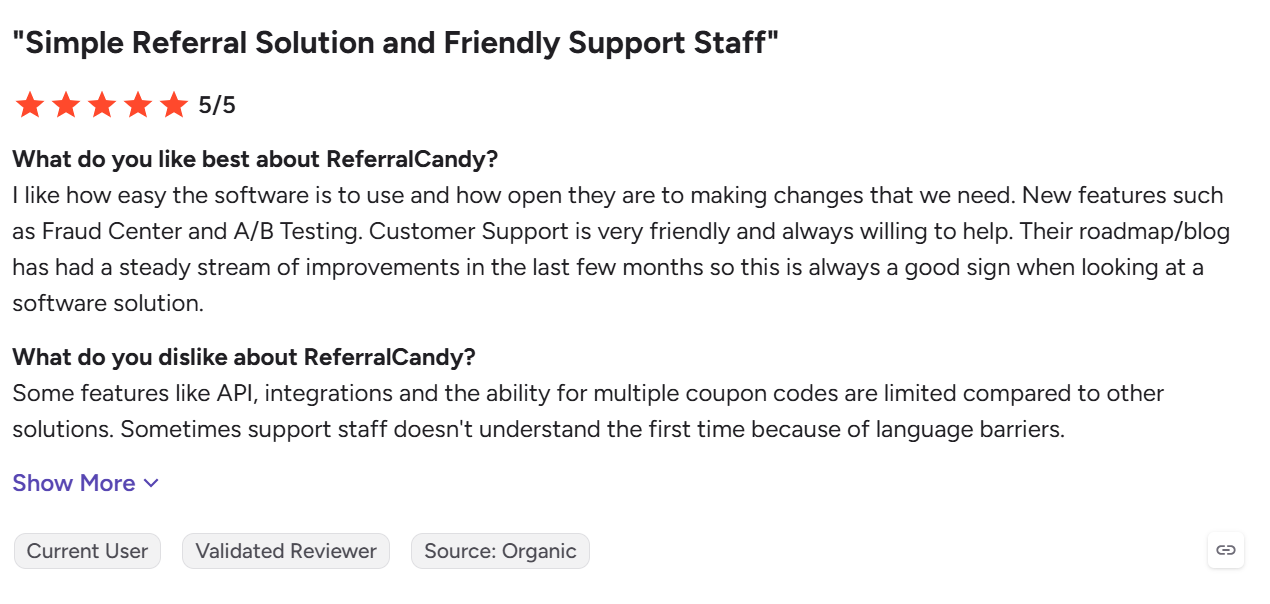Click the second orange rating star

click(x=66, y=105)
